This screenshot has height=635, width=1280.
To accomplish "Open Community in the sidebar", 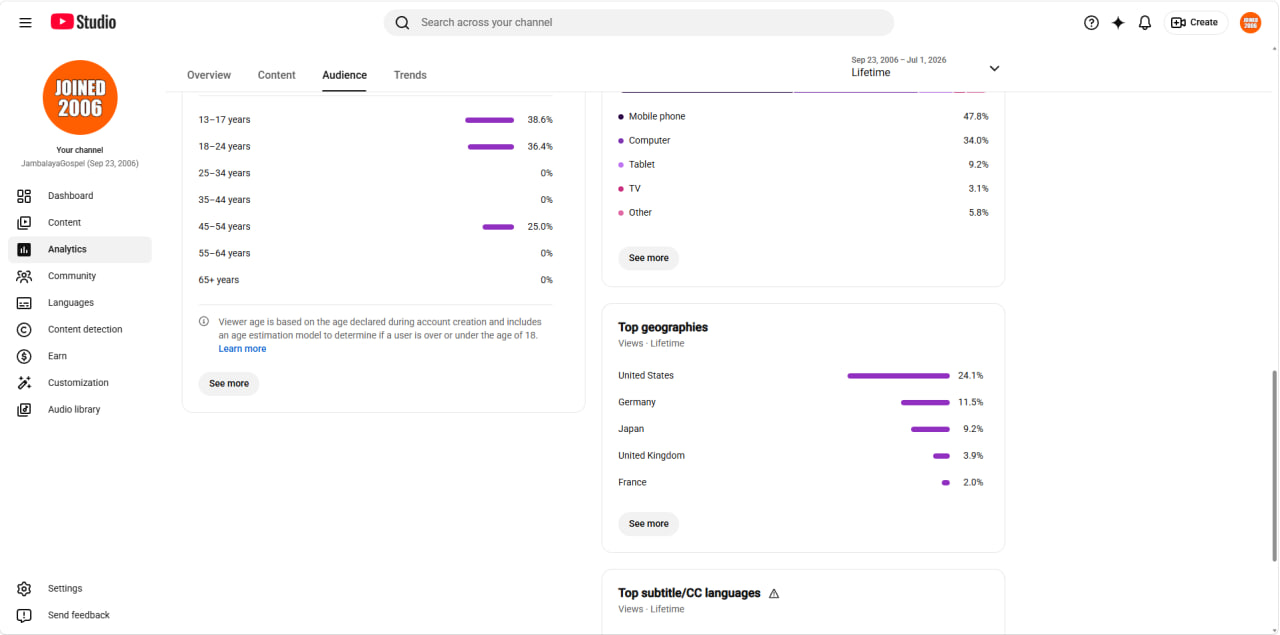I will [x=80, y=276].
